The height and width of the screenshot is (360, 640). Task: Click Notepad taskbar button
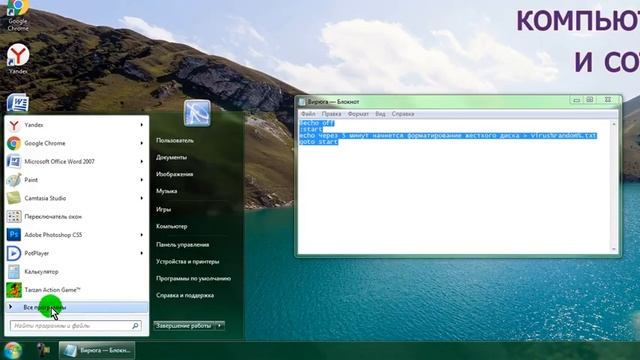click(97, 350)
